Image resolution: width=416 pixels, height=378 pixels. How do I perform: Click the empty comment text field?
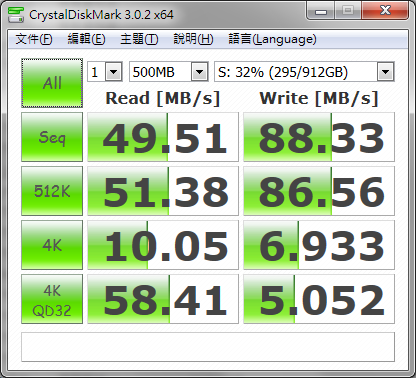coord(208,347)
